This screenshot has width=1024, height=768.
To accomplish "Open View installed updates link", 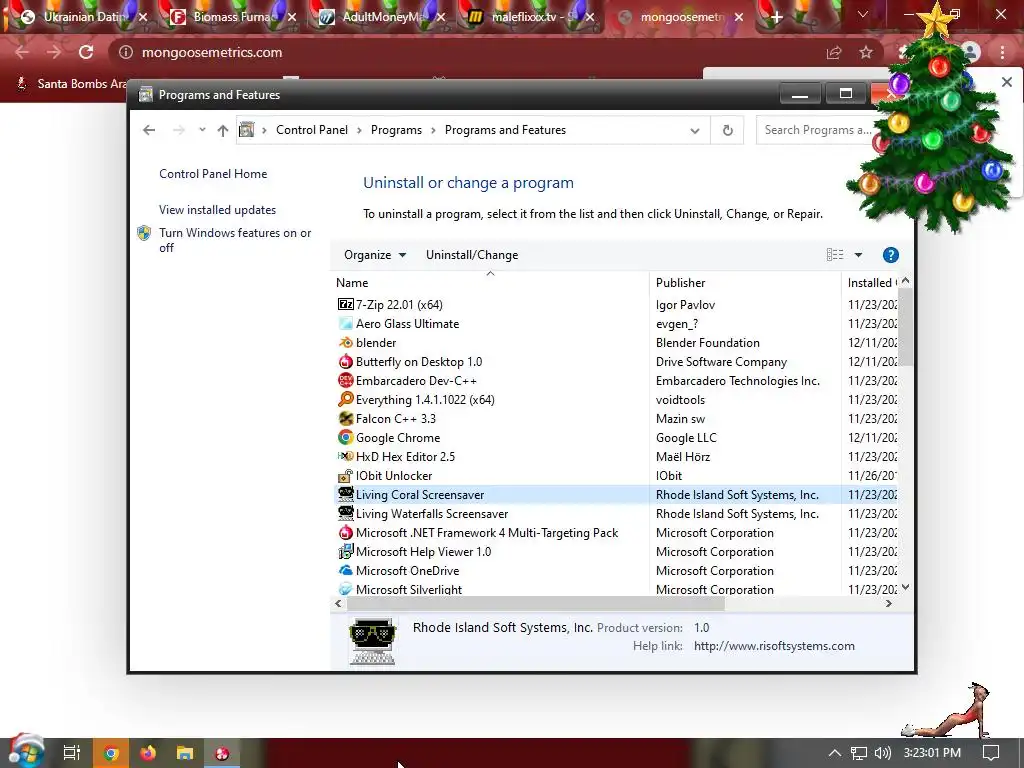I will coord(217,210).
